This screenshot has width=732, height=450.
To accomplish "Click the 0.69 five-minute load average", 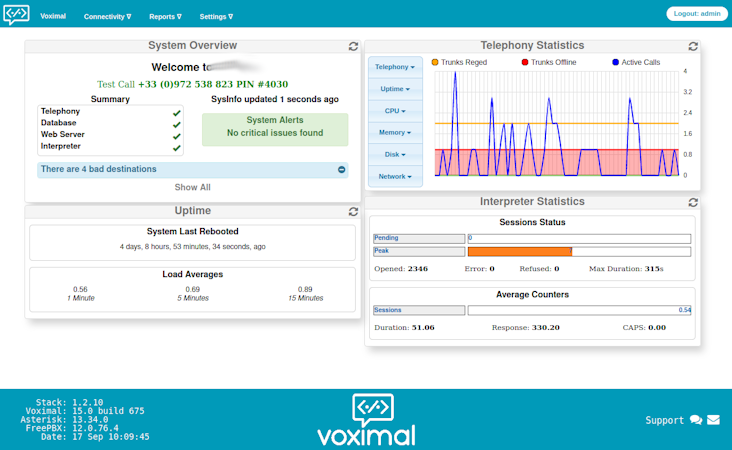I will point(192,289).
